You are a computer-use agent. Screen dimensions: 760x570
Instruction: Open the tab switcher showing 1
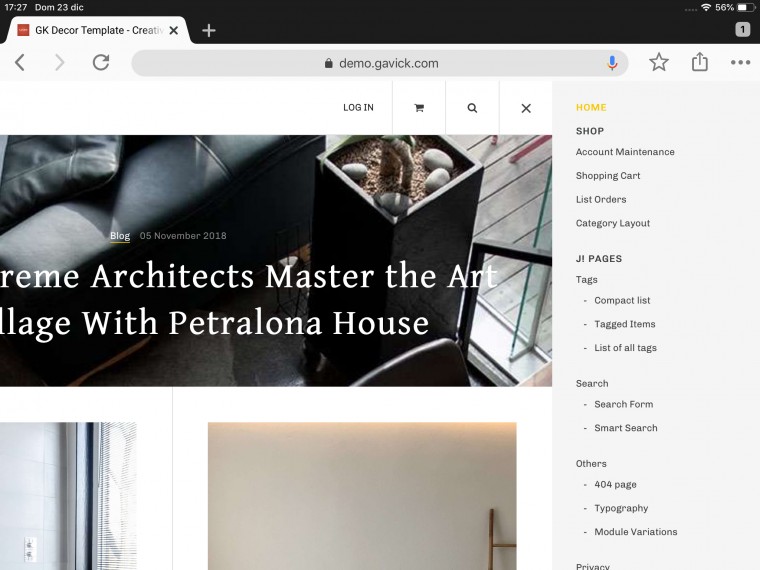click(743, 30)
